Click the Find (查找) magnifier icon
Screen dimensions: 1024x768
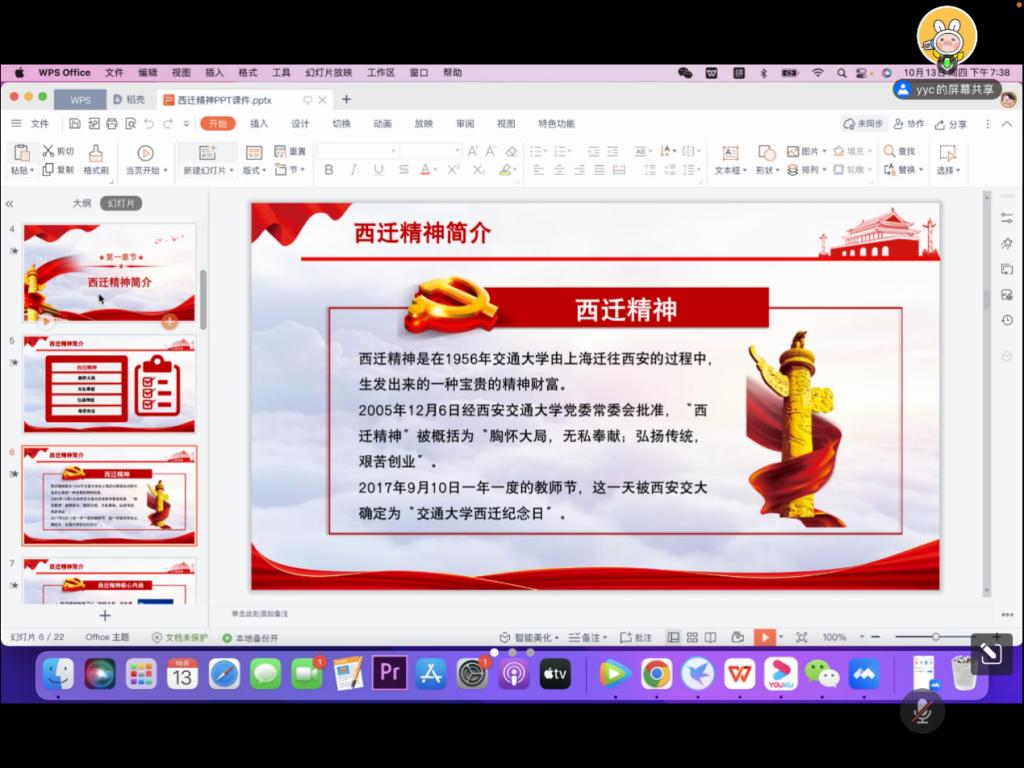coord(889,151)
